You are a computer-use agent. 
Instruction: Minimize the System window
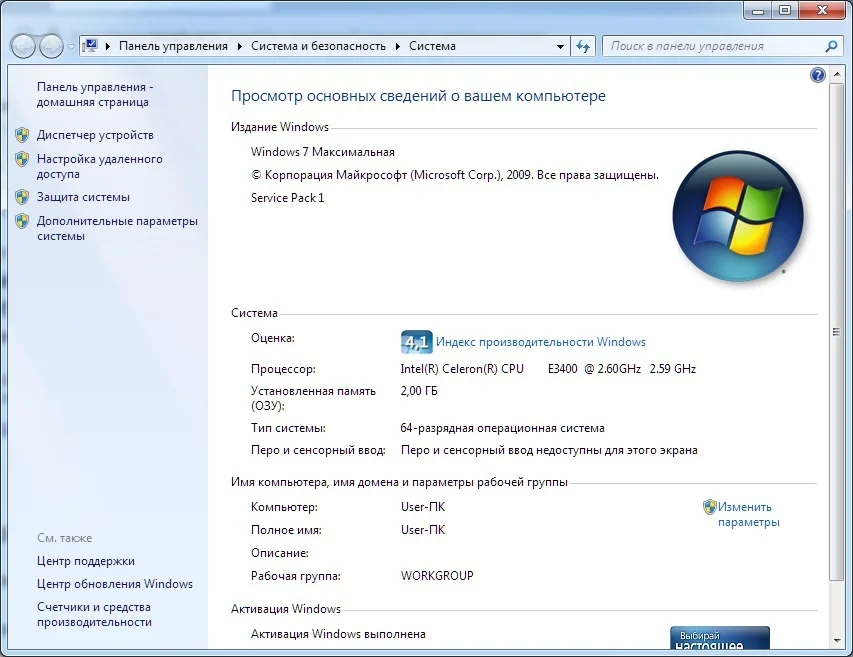[x=759, y=10]
